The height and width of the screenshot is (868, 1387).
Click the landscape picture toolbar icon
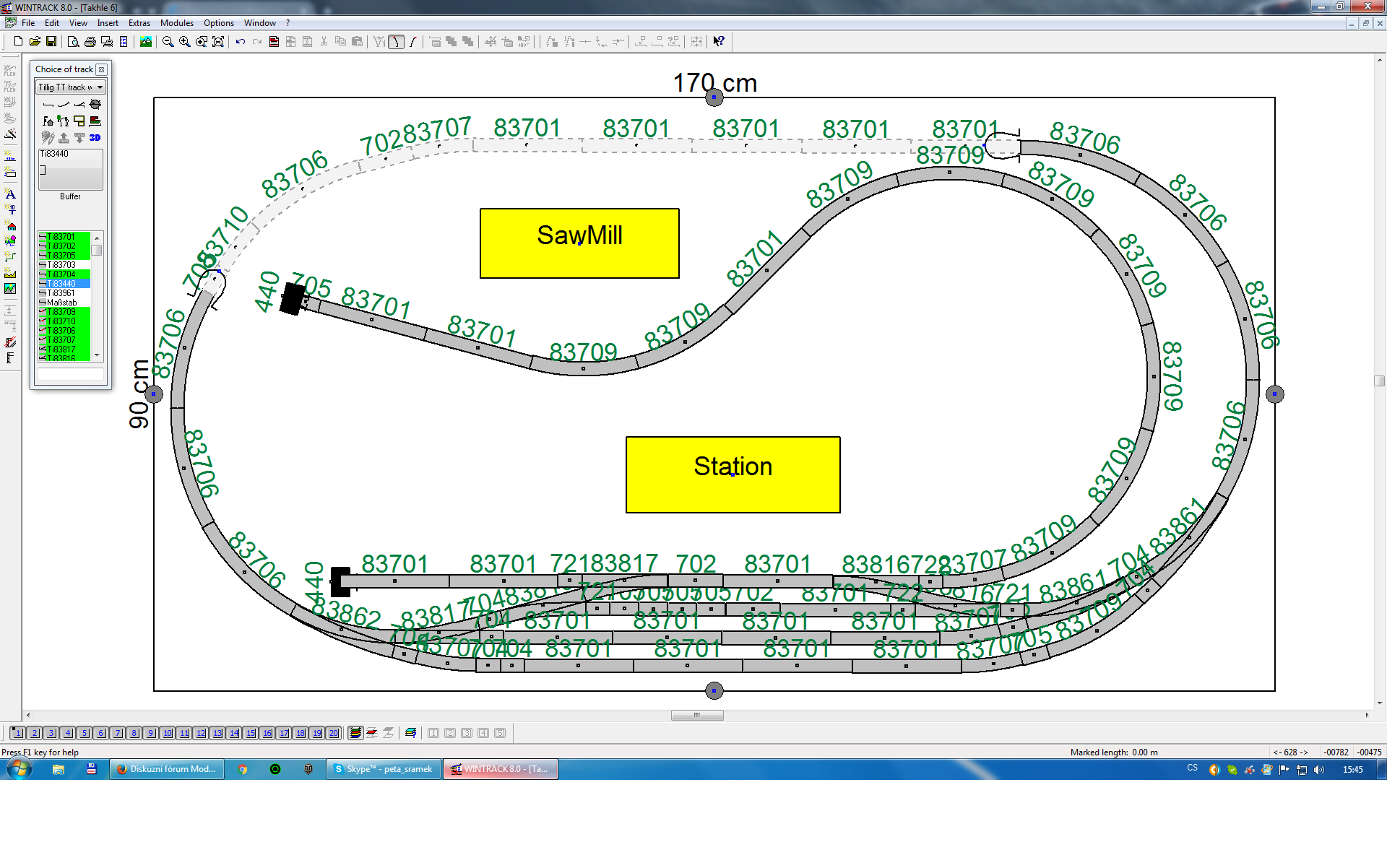point(146,42)
